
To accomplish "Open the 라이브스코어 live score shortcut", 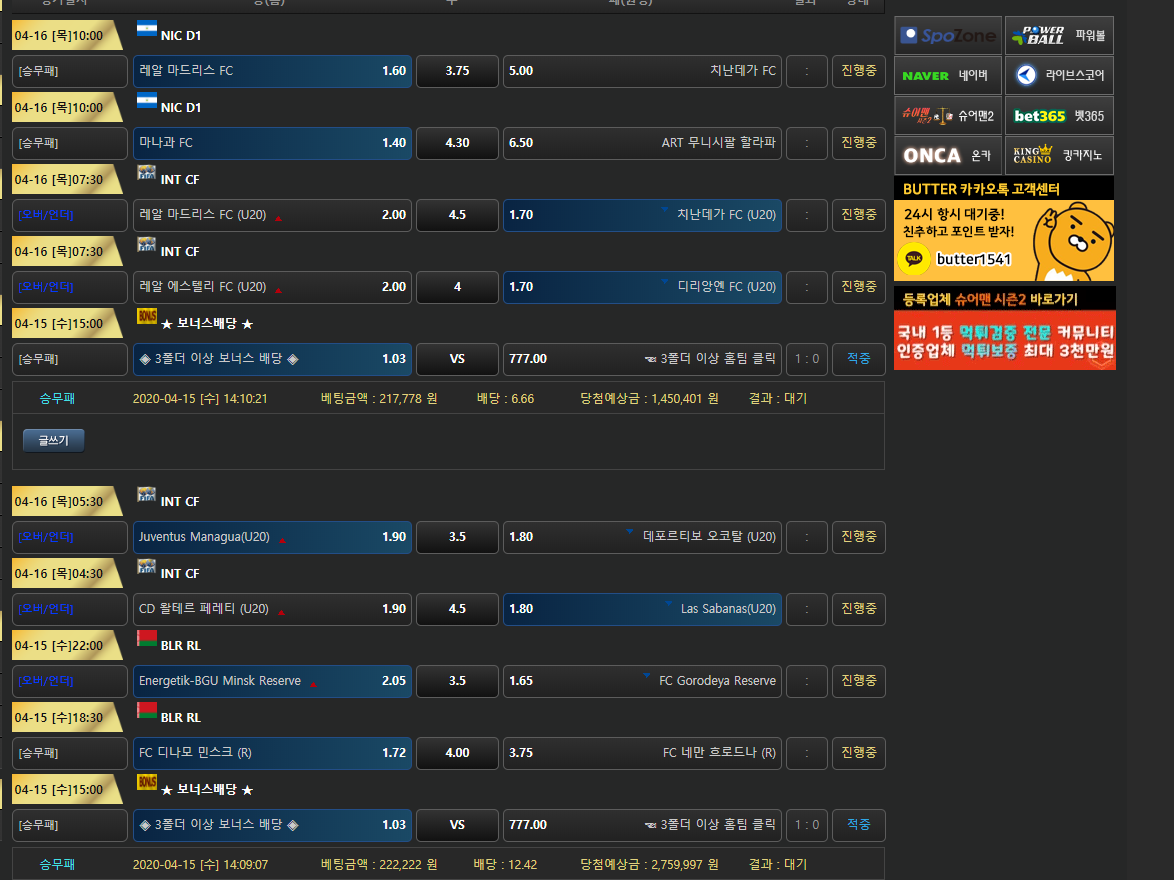I will pos(1059,76).
